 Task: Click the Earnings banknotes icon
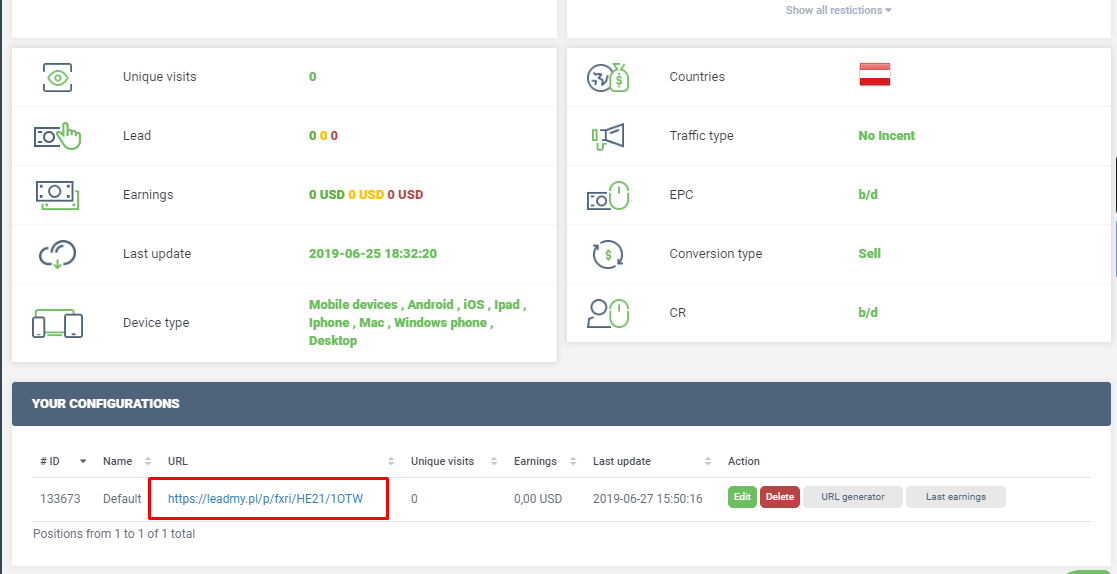(x=57, y=195)
